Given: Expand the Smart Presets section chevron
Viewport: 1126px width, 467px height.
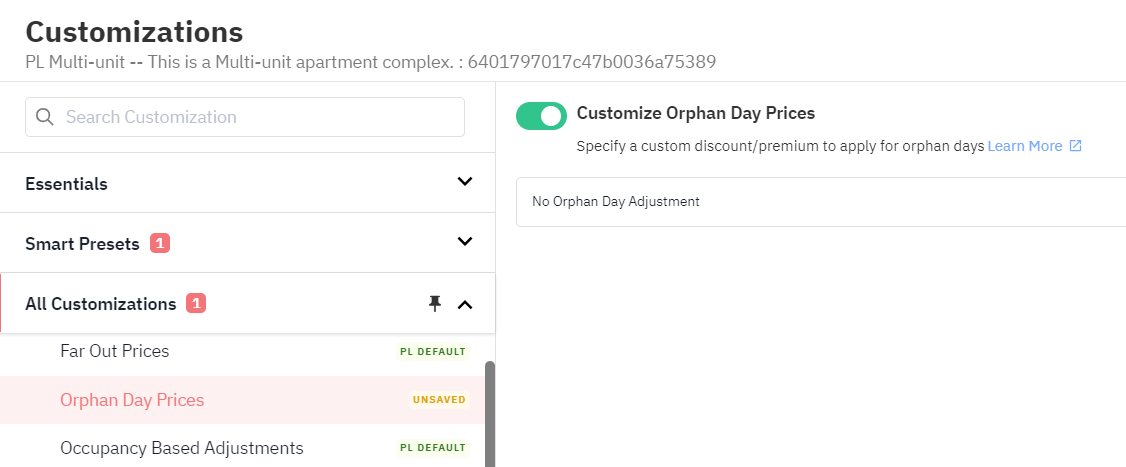Looking at the screenshot, I should point(465,241).
